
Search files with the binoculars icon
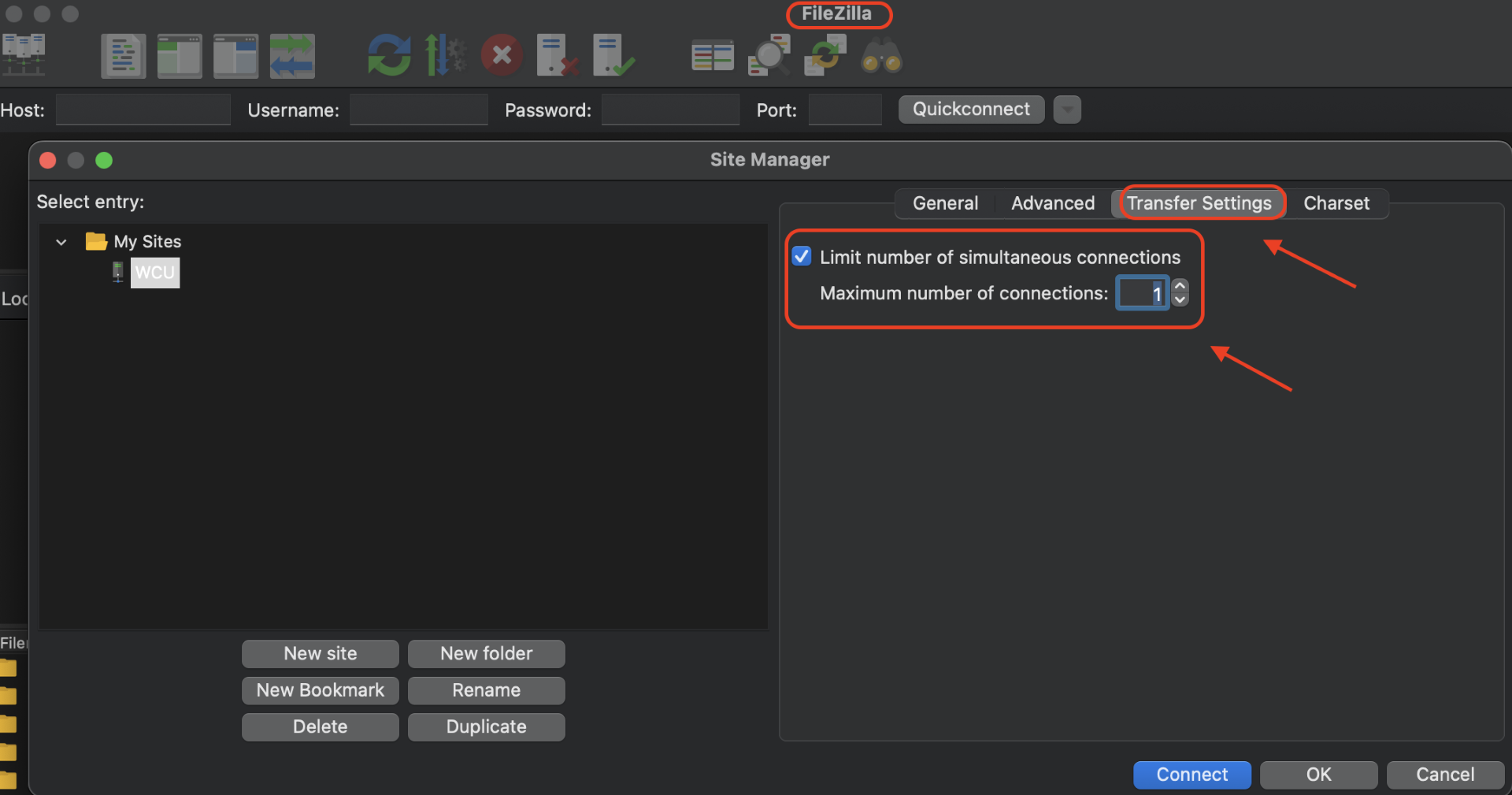pyautogui.click(x=881, y=56)
